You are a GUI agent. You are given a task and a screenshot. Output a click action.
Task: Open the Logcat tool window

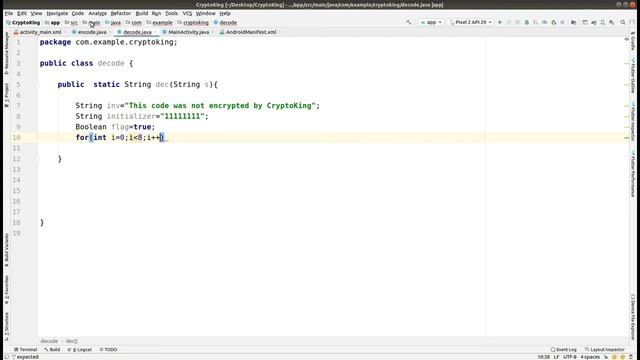(x=80, y=350)
